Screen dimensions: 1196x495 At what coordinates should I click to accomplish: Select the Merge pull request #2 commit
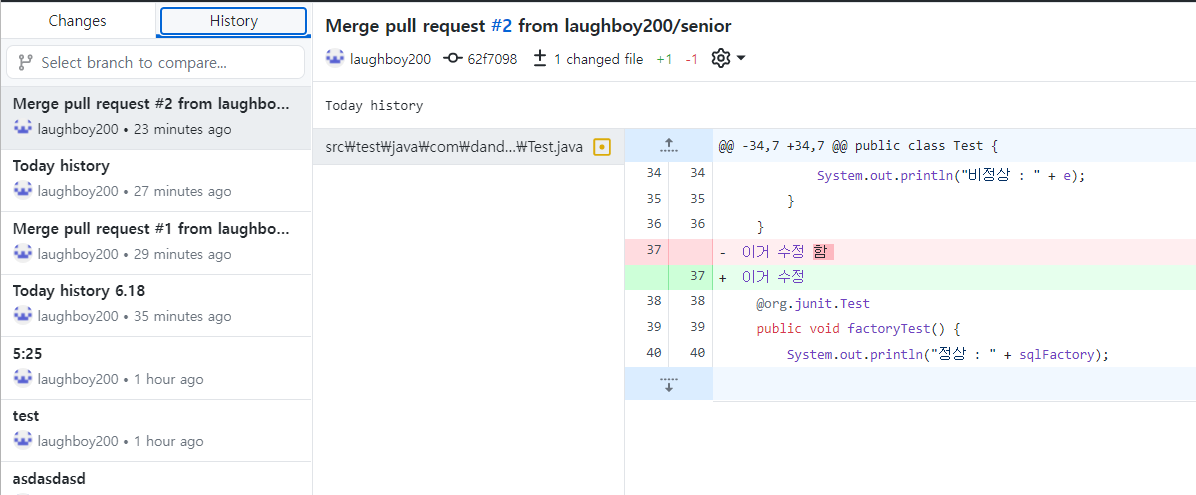click(156, 117)
